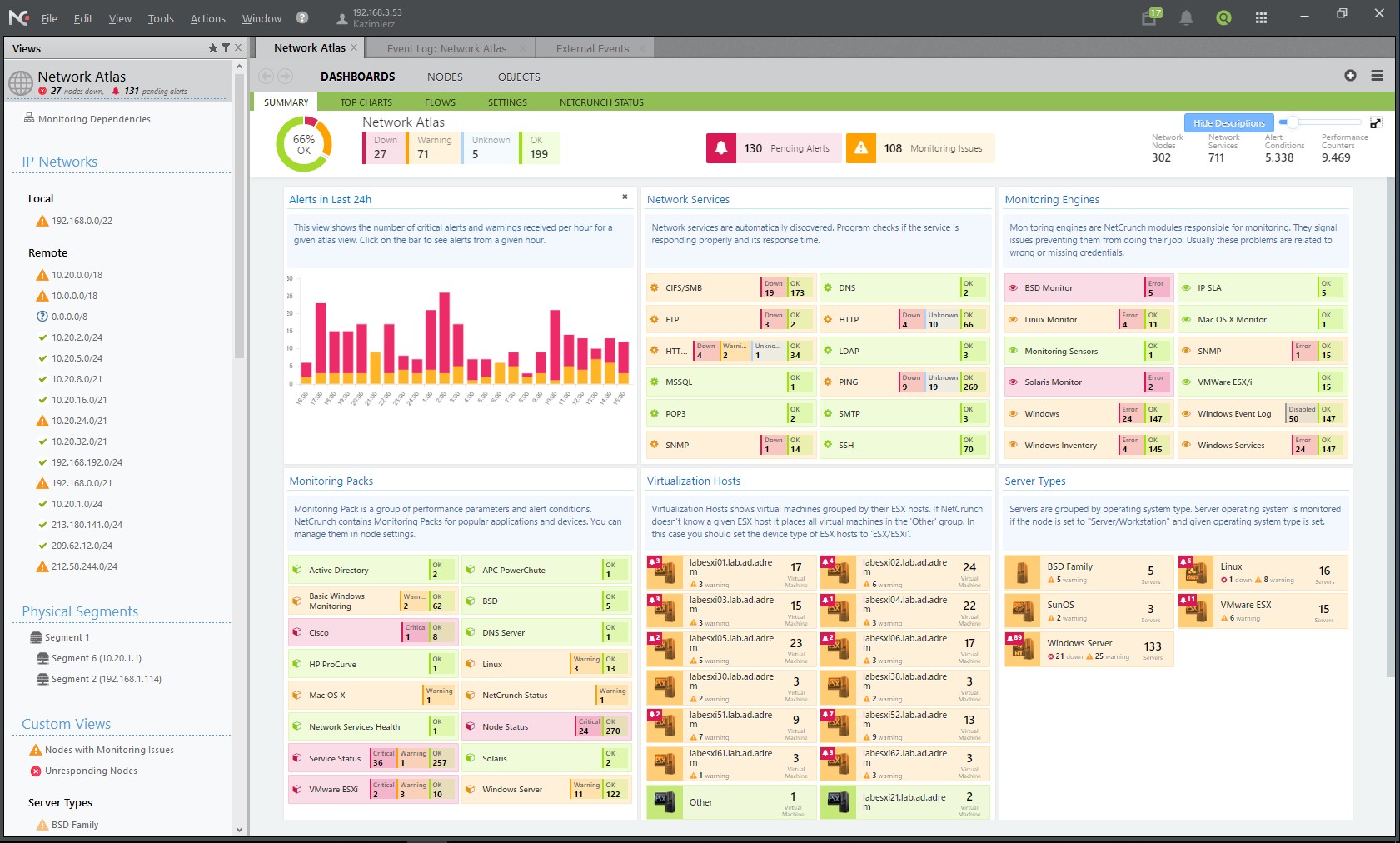The width and height of the screenshot is (1400, 843).
Task: Click the Pending Alerts red bell icon
Action: point(721,148)
